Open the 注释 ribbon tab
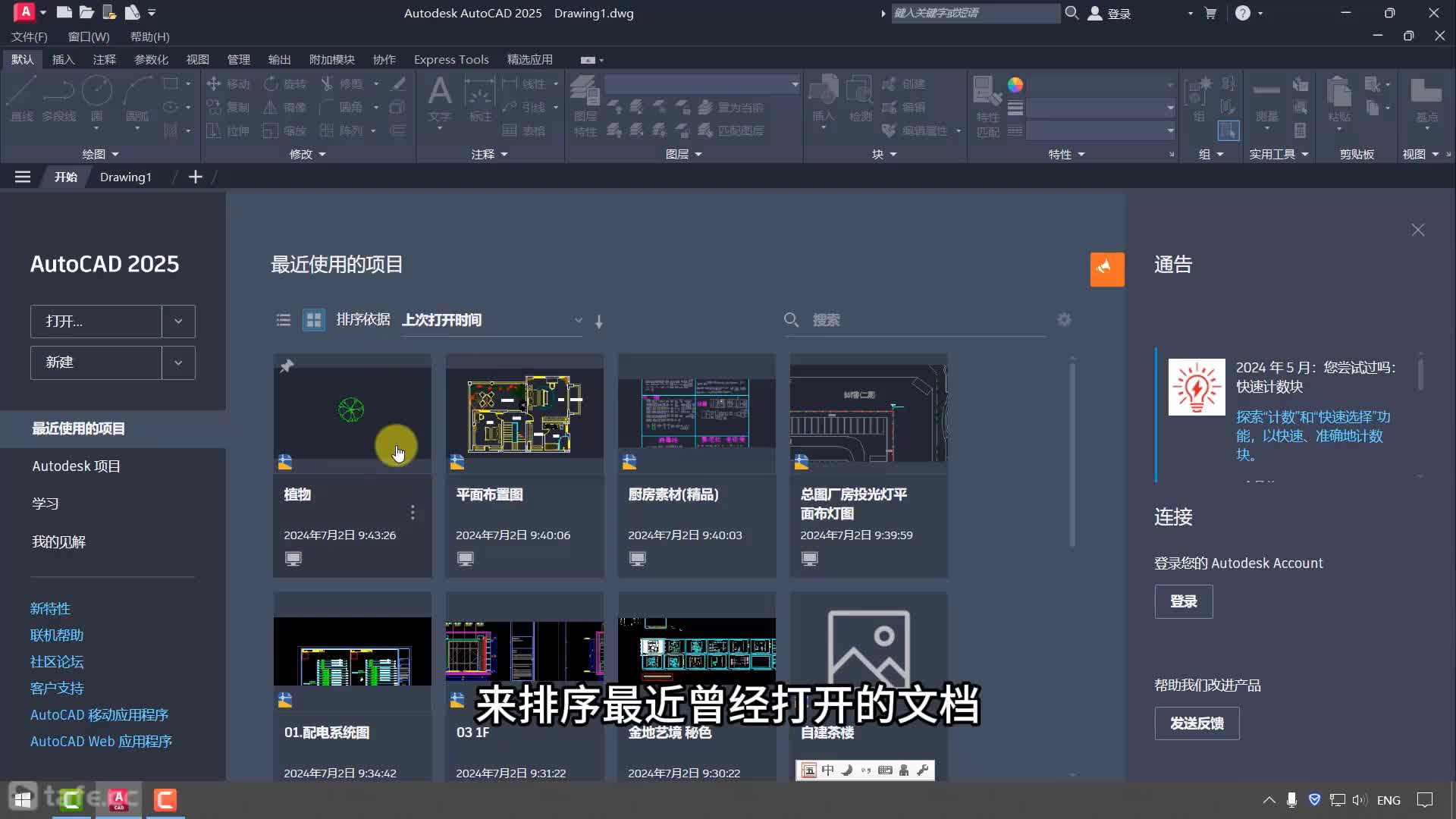The height and width of the screenshot is (819, 1456). (x=105, y=59)
